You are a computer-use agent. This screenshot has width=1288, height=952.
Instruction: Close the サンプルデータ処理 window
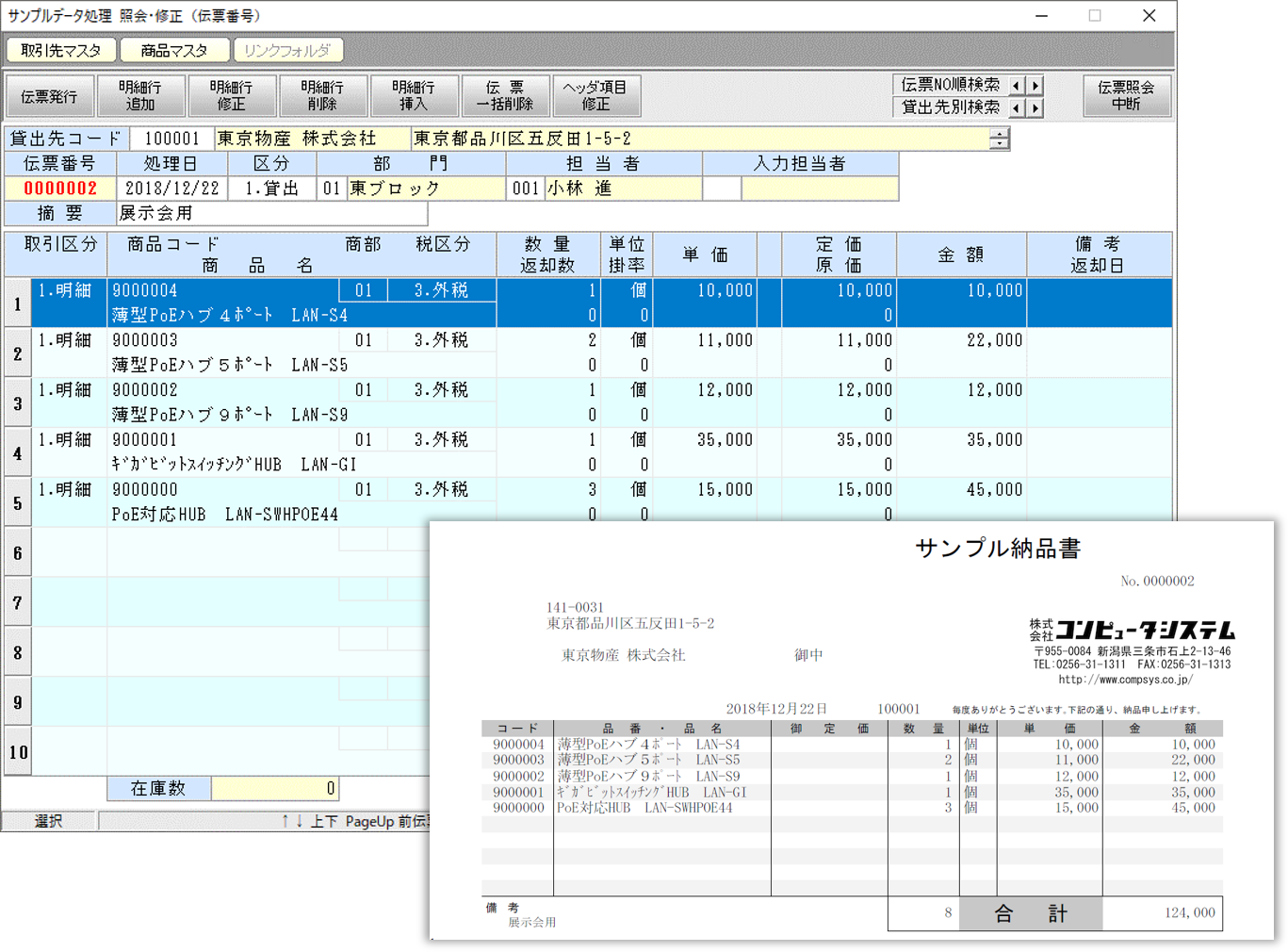tap(1149, 16)
